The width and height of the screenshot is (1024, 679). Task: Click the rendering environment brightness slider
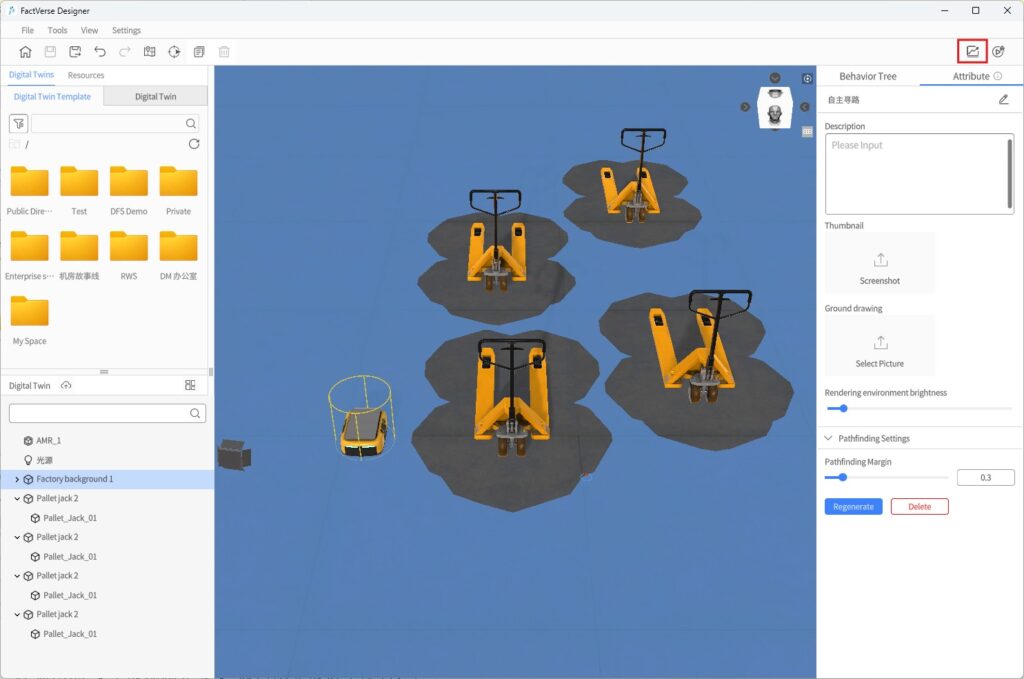tap(918, 408)
